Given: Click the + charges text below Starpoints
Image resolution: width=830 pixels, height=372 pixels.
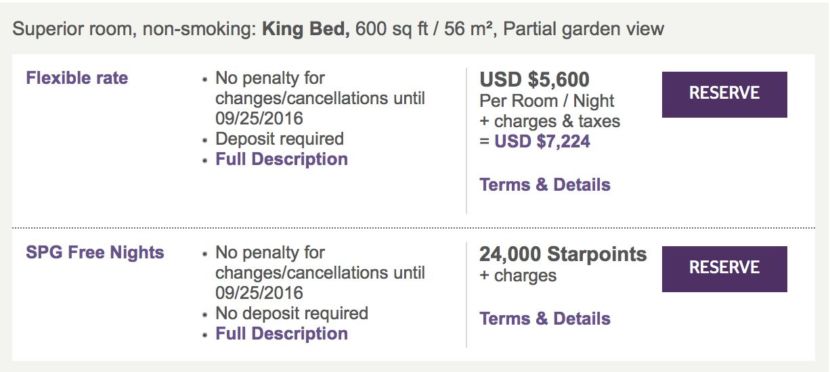Looking at the screenshot, I should click(518, 275).
